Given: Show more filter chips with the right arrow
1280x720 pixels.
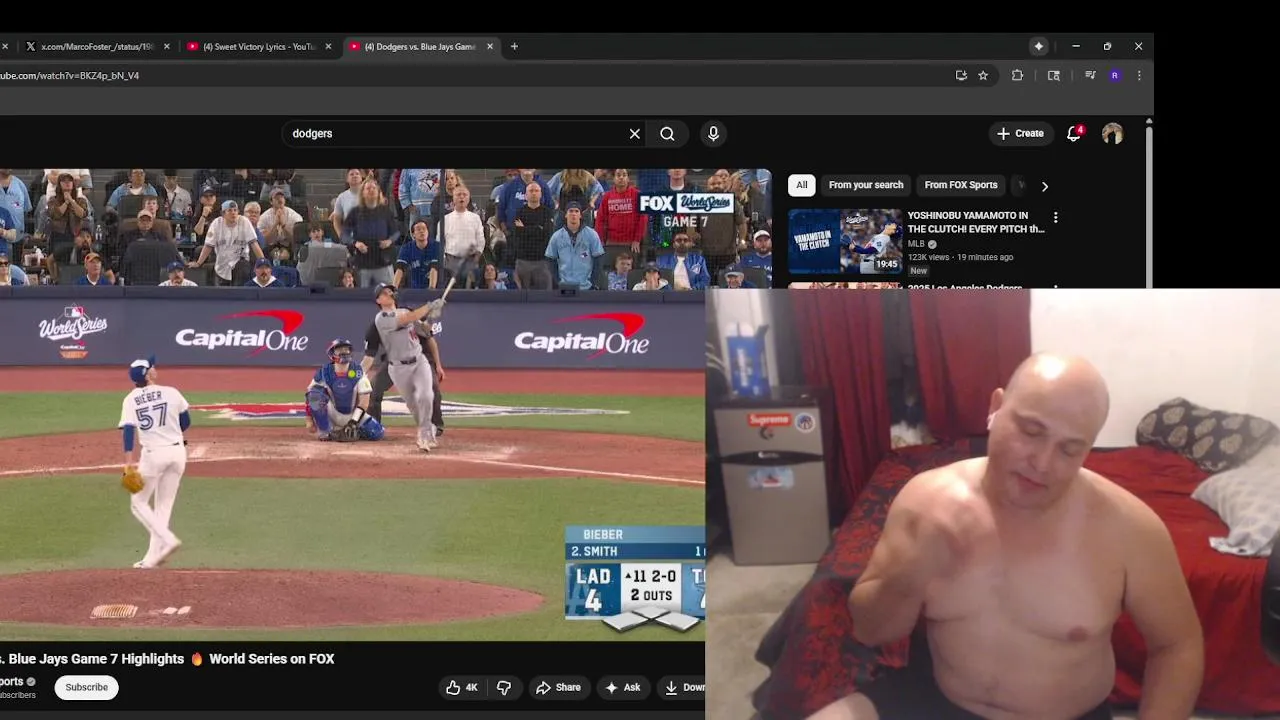Looking at the screenshot, I should [x=1044, y=186].
